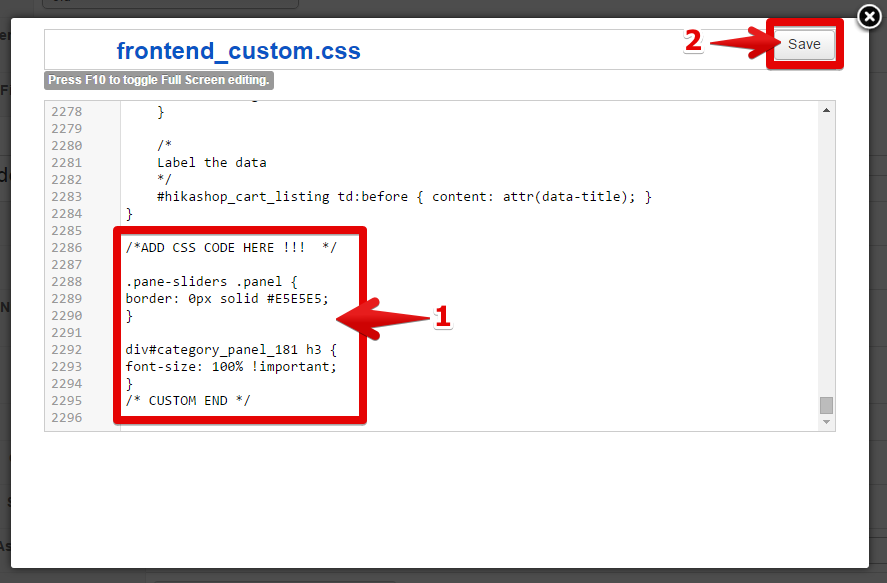Place cursor in ADD CSS CODE HERE comment

230,247
